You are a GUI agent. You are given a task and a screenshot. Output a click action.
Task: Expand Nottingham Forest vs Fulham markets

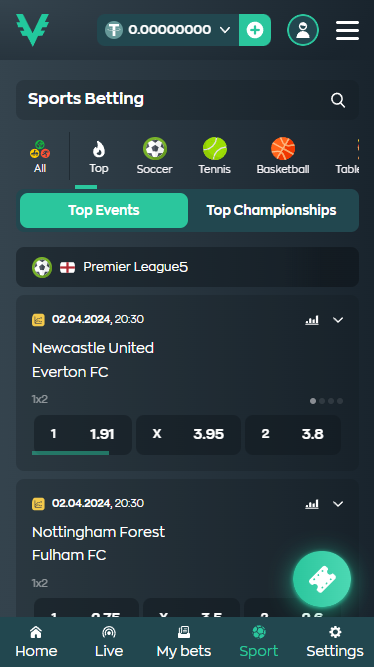(x=338, y=504)
